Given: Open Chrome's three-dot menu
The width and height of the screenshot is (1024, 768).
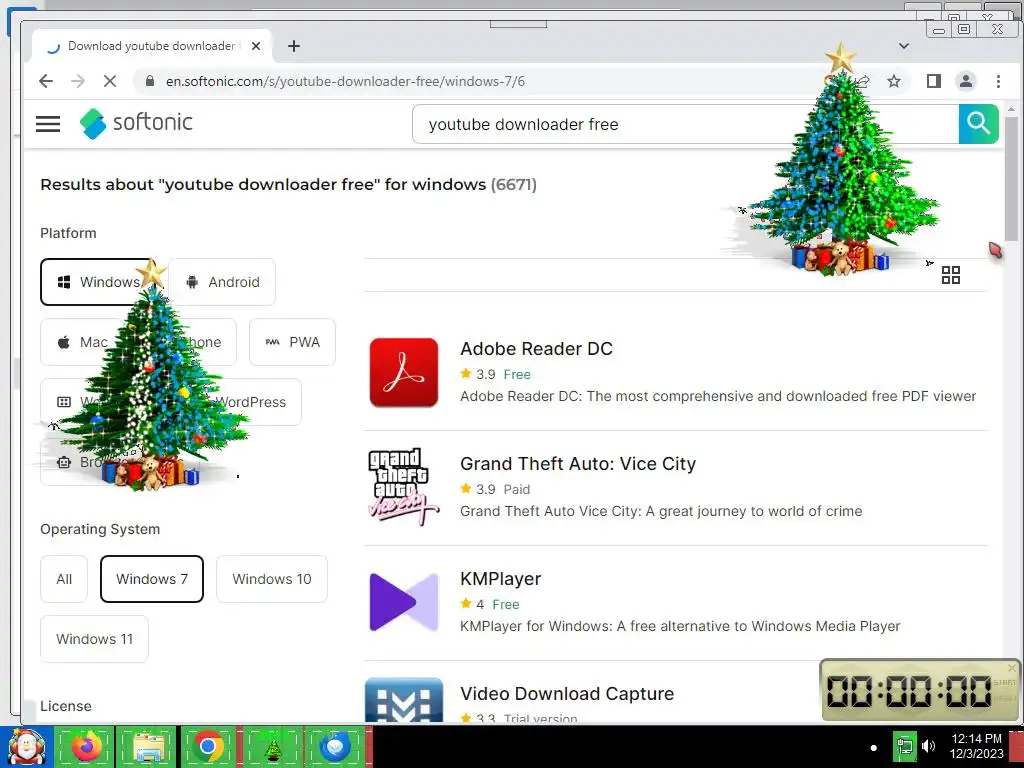Looking at the screenshot, I should (x=999, y=81).
